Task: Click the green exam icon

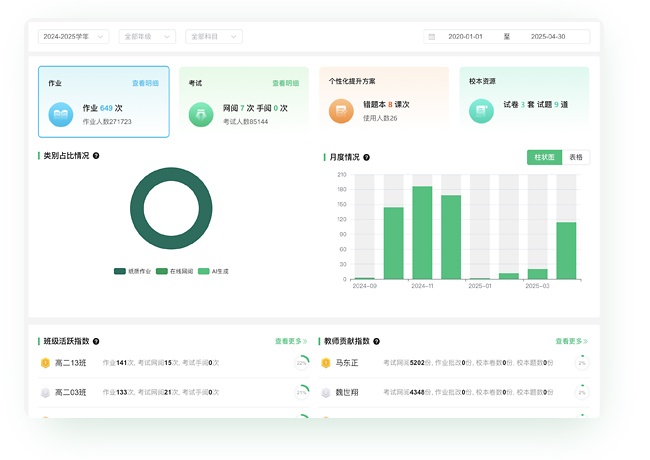Action: [x=201, y=114]
